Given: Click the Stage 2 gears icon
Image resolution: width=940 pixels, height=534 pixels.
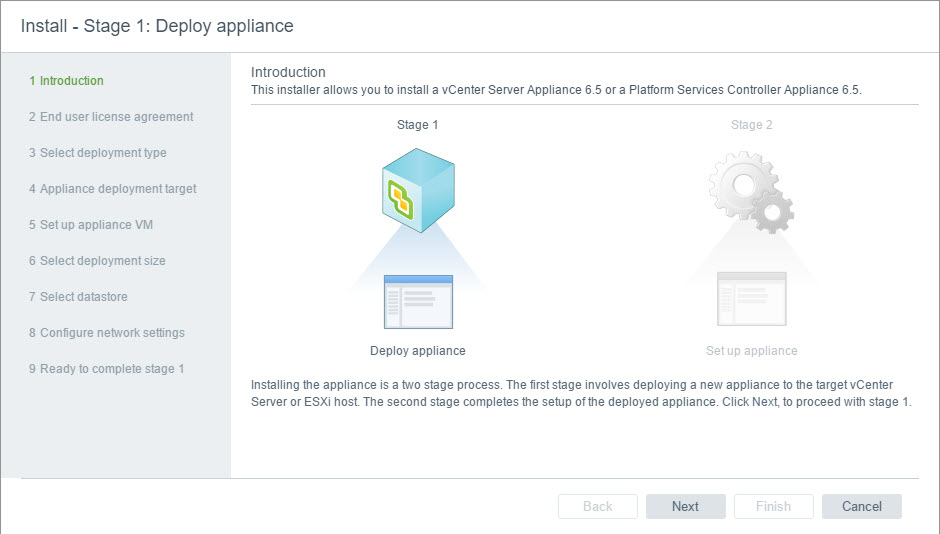Looking at the screenshot, I should 751,192.
